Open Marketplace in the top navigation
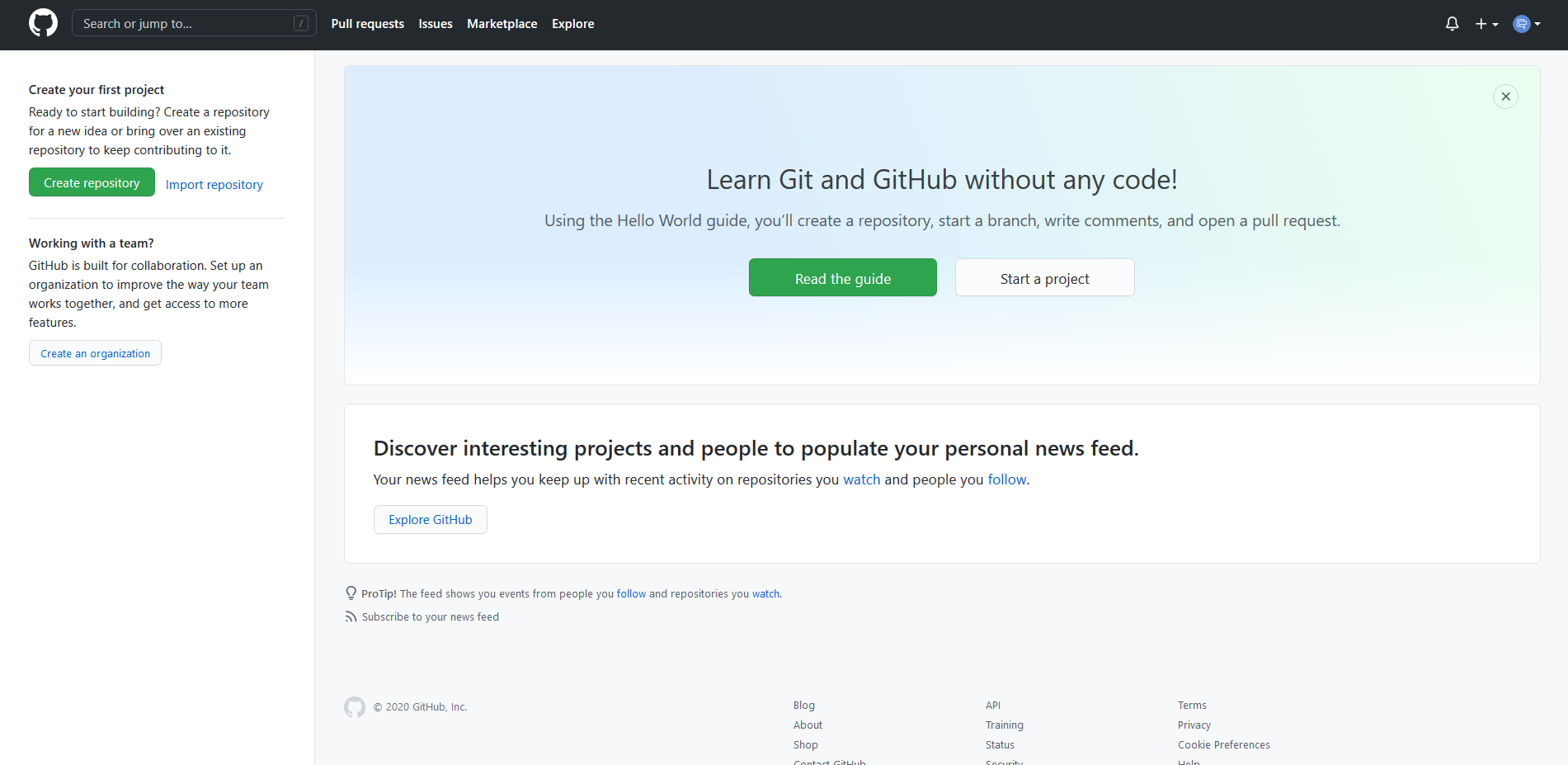The image size is (1568, 765). coord(501,24)
